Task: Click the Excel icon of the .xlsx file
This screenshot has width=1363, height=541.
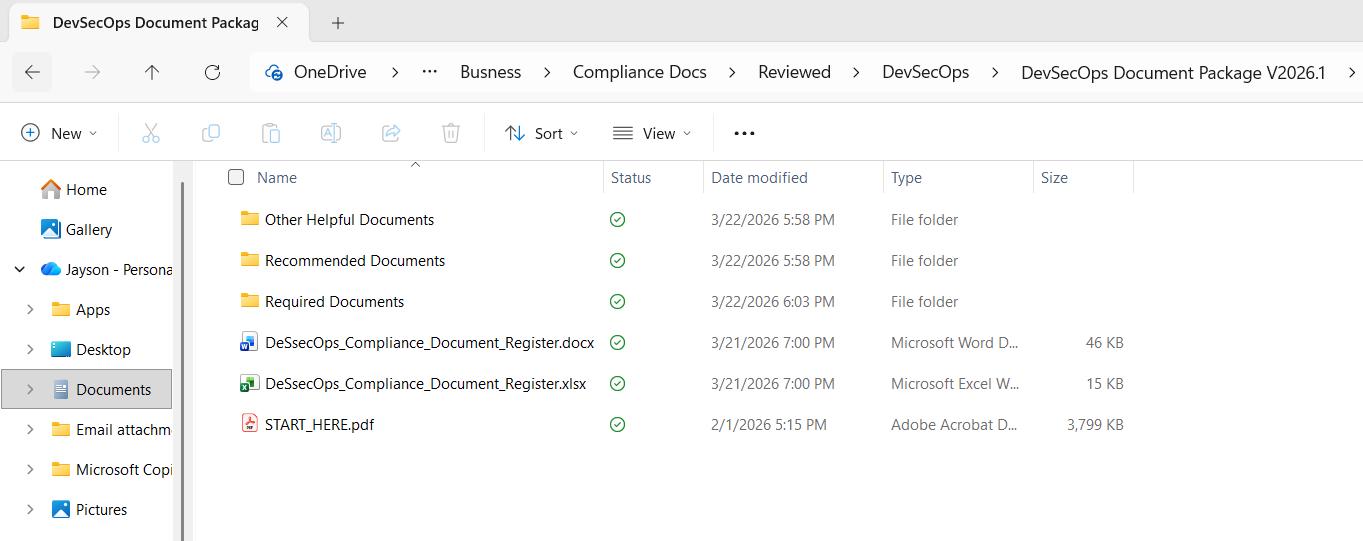Action: (250, 384)
